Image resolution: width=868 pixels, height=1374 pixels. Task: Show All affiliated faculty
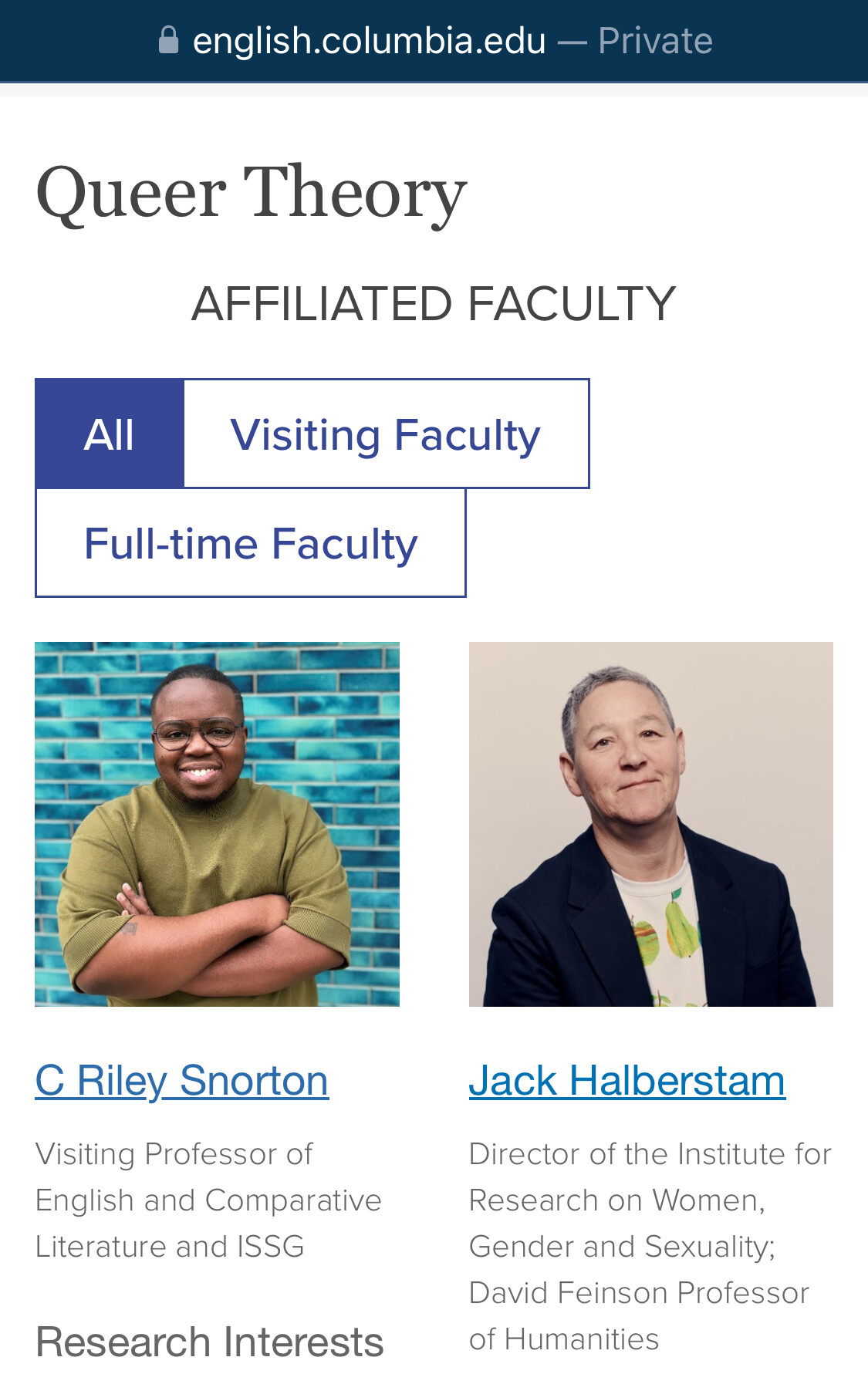110,434
